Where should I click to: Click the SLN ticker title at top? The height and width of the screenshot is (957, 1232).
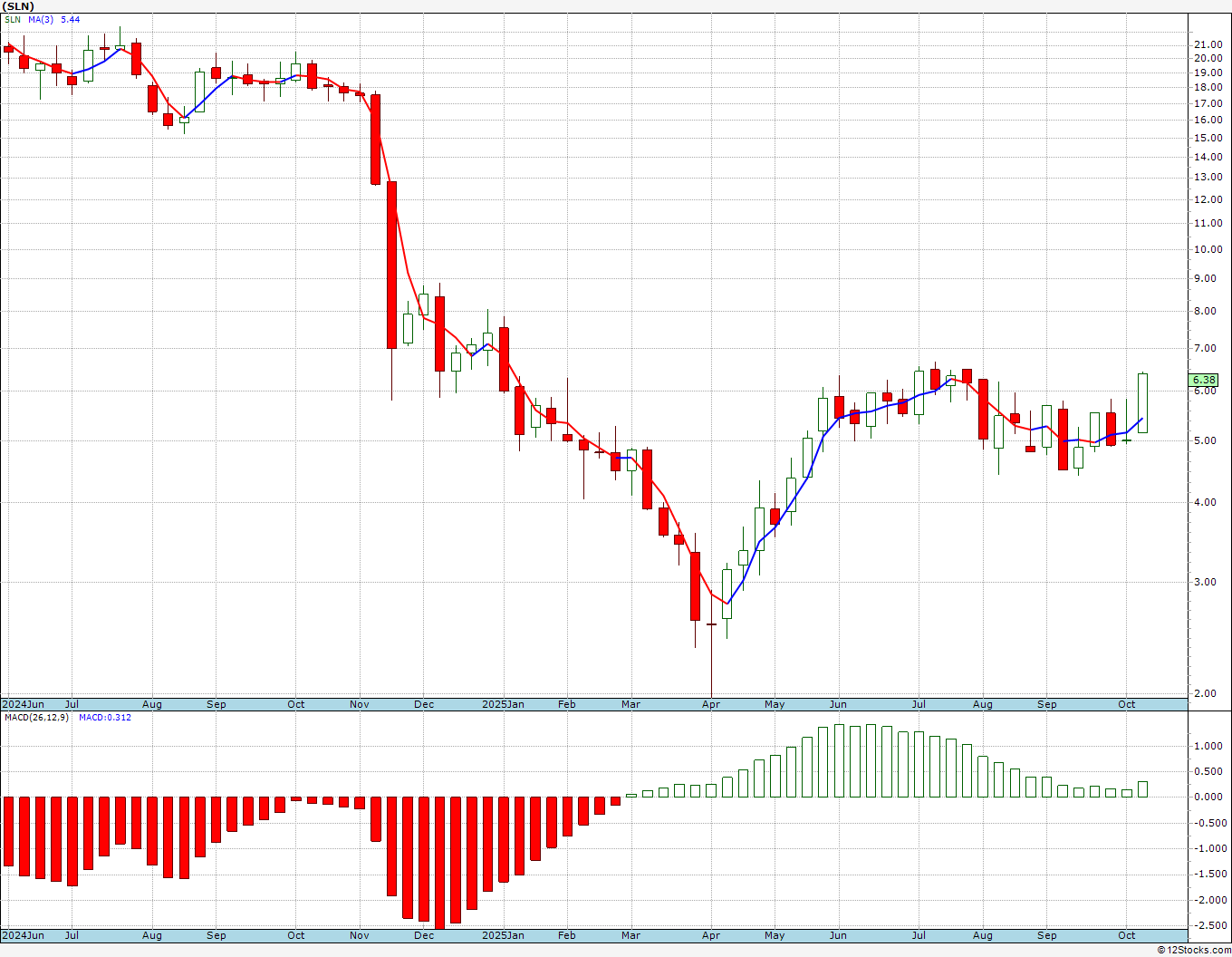coord(17,6)
